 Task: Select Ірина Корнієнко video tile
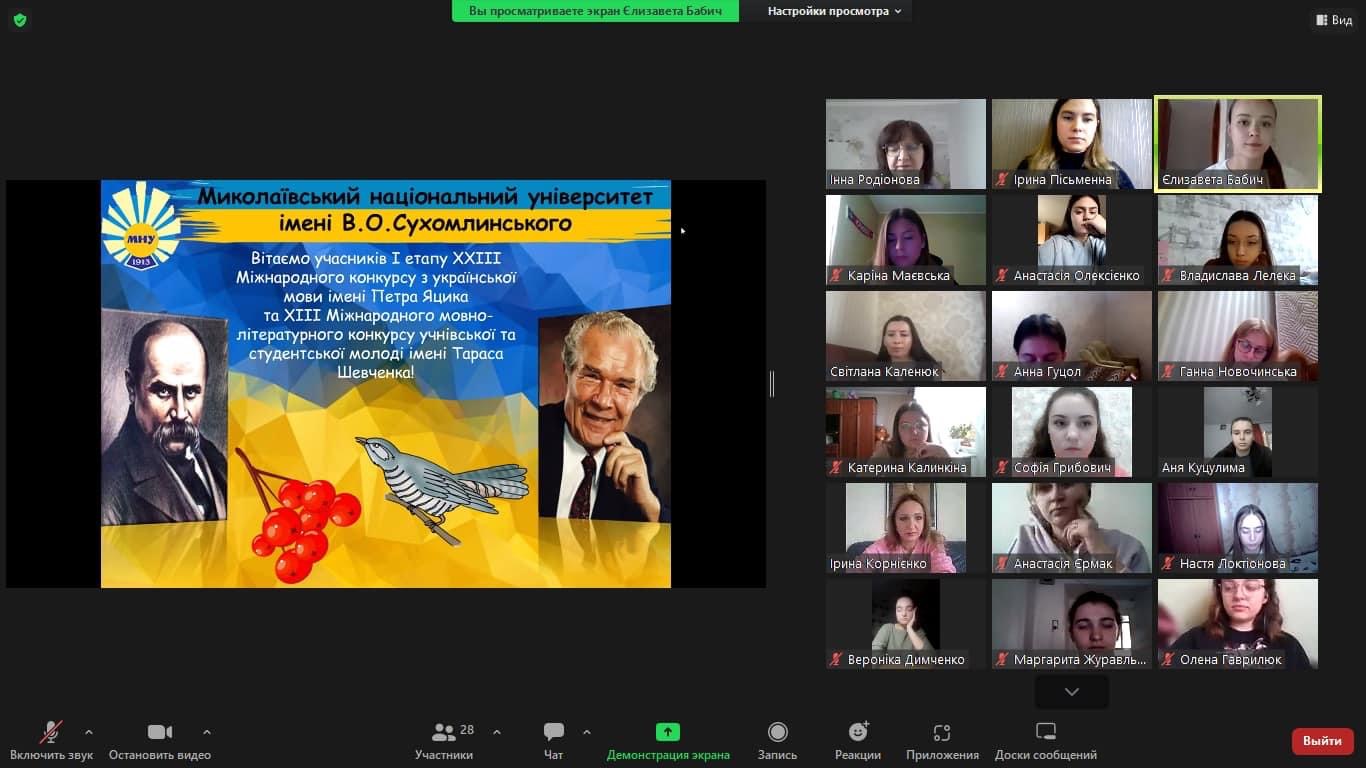tap(906, 528)
